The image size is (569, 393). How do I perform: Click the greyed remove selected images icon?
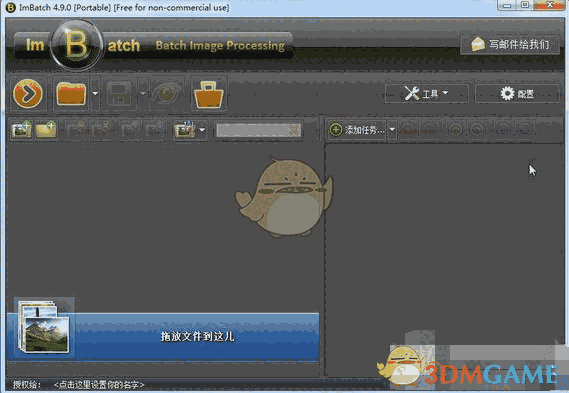coord(77,130)
